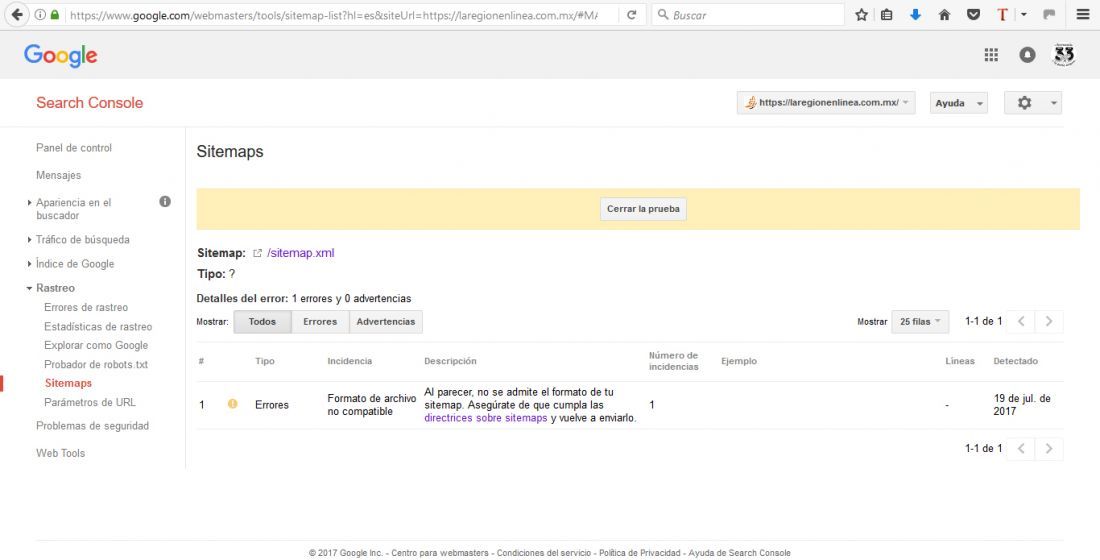Open the bookmarks list icon
Image resolution: width=1100 pixels, height=560 pixels.
(887, 15)
